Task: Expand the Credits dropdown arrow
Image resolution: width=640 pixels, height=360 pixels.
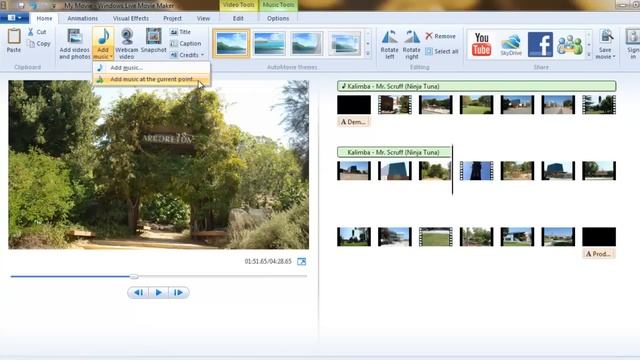Action: 202,55
